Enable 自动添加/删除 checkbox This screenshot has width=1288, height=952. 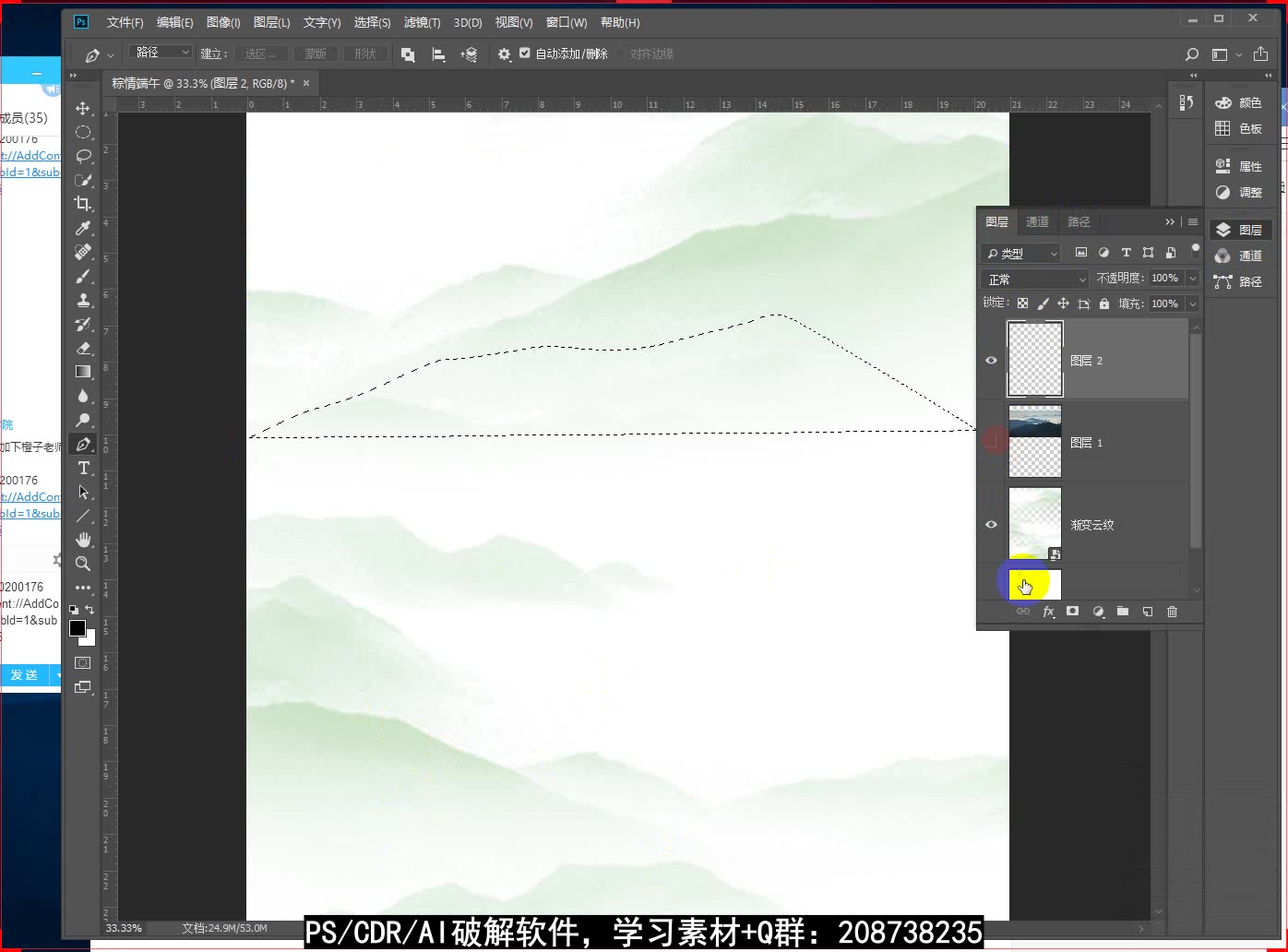(524, 54)
